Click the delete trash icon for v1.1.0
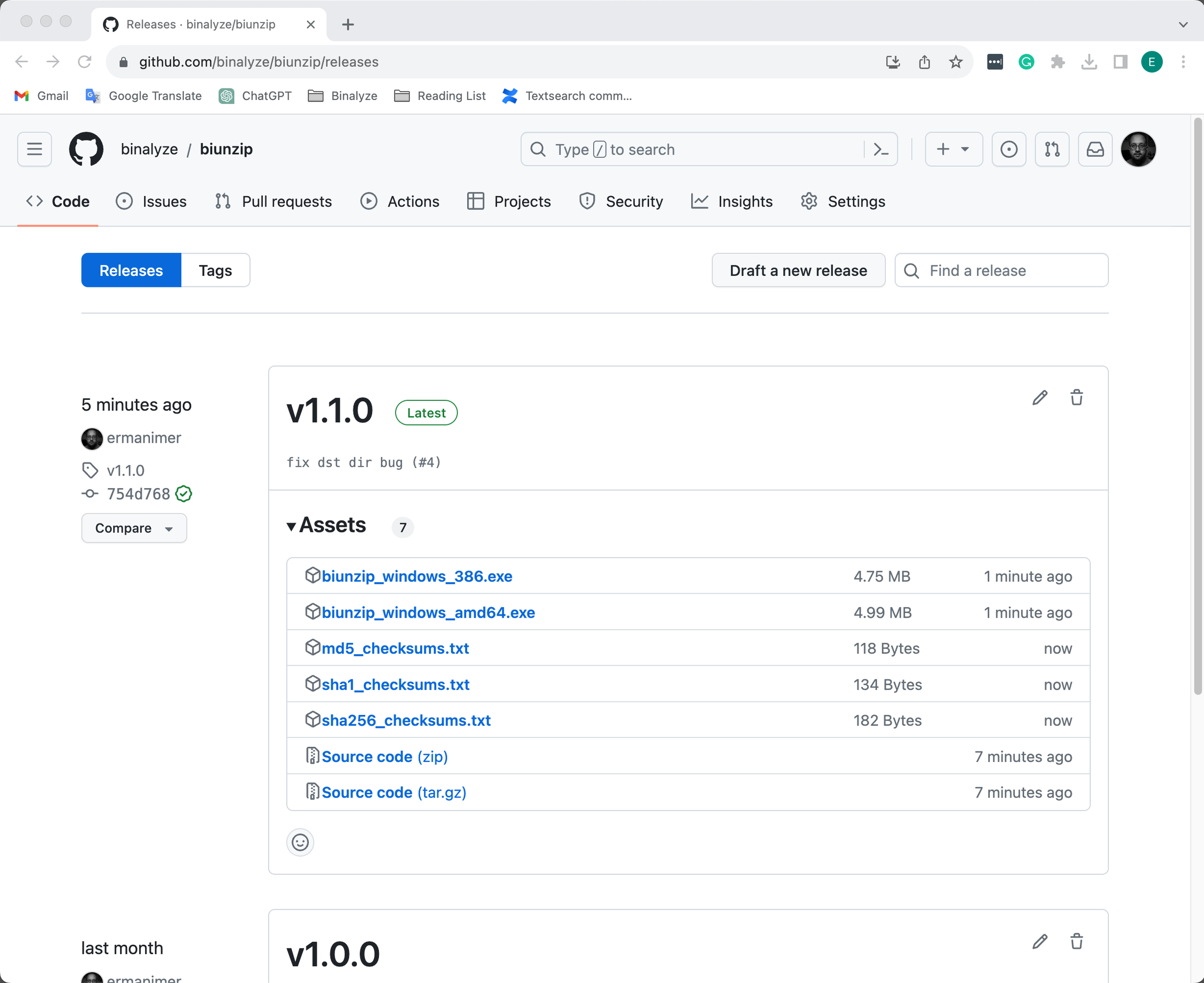The image size is (1204, 983). [1076, 398]
